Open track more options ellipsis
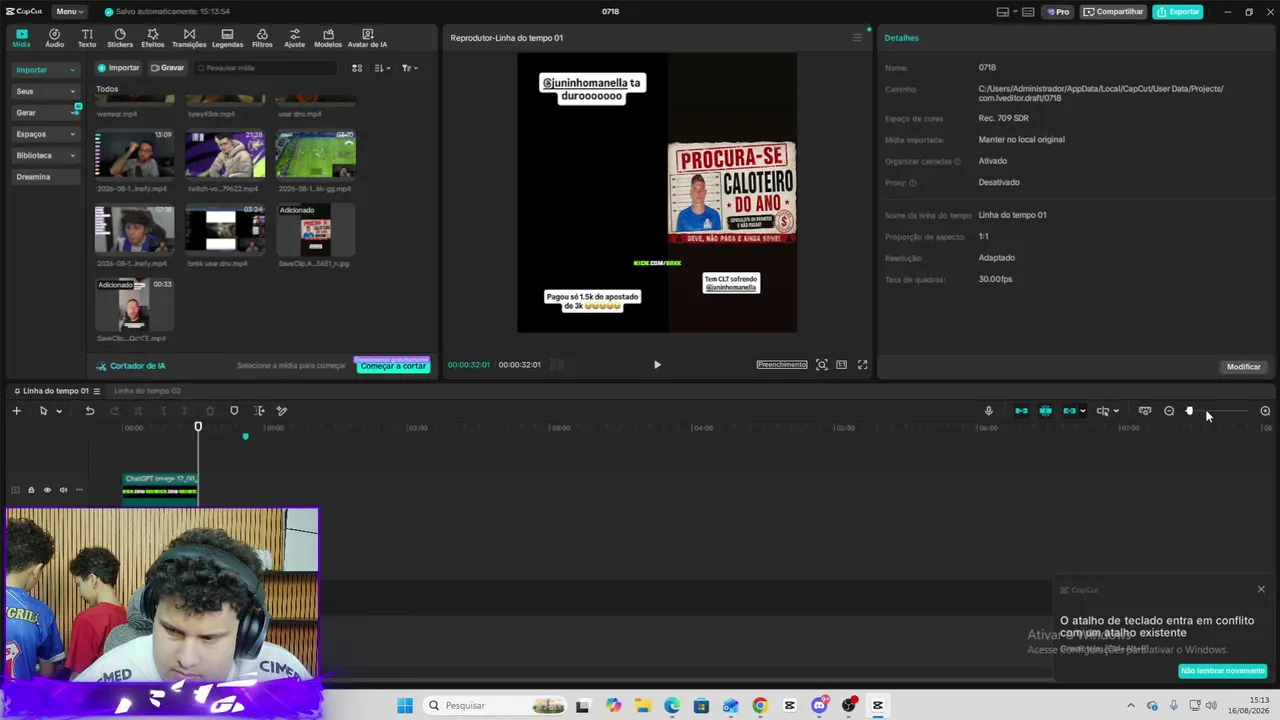1280x720 pixels. coord(79,490)
